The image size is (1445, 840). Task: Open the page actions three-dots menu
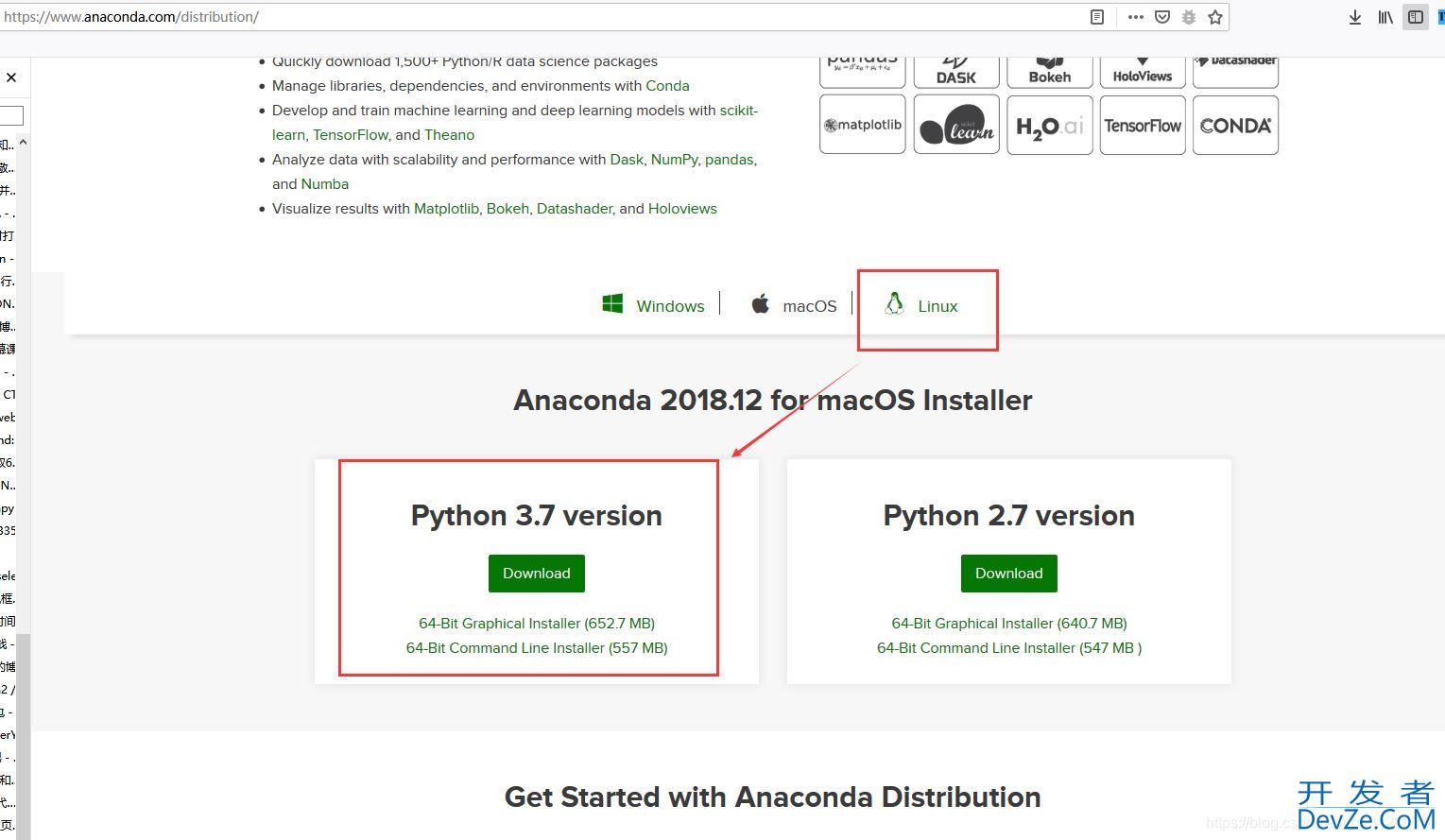(1135, 17)
